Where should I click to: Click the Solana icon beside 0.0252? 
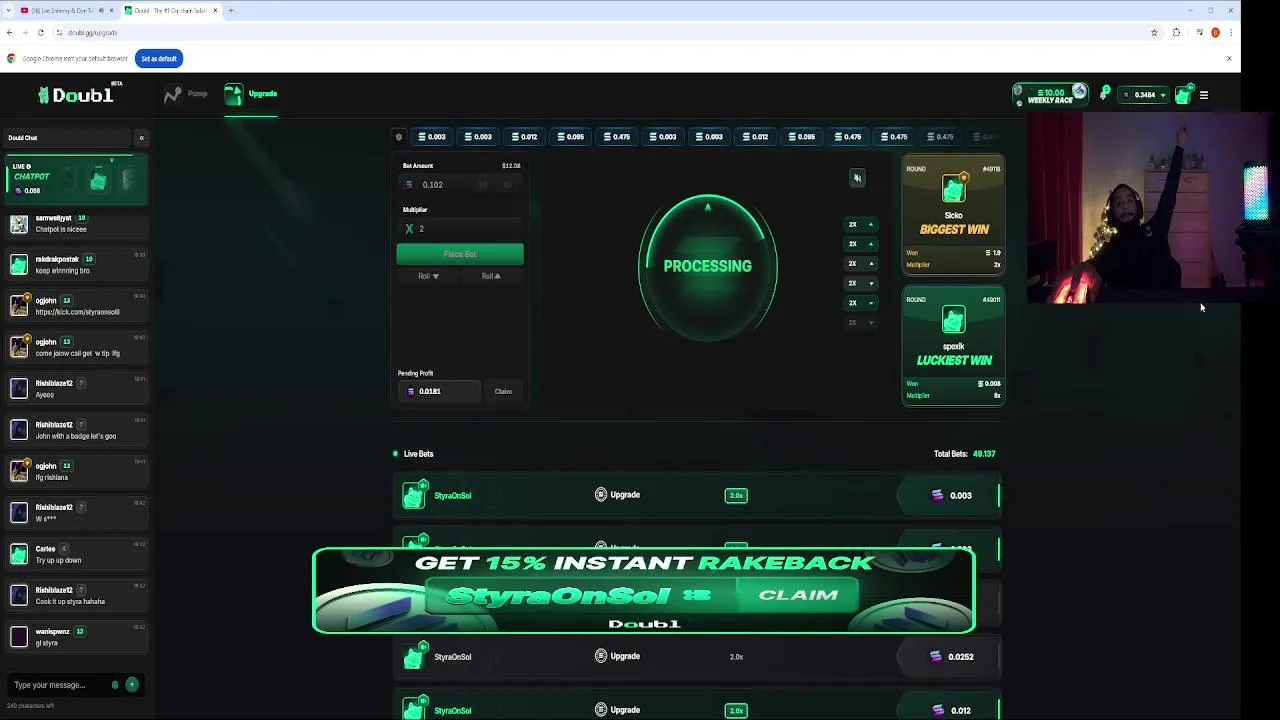[936, 657]
